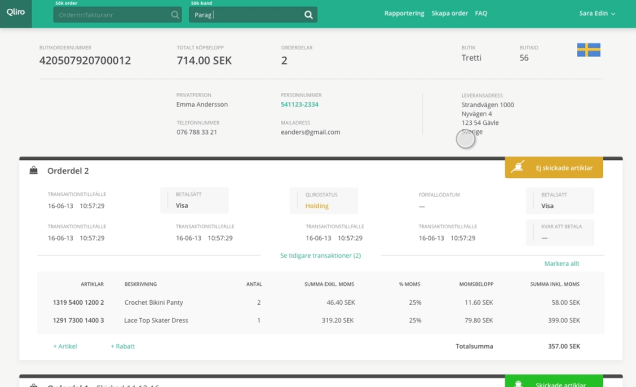This screenshot has height=387, width=636.
Task: Open Skapa order page
Action: [449, 13]
